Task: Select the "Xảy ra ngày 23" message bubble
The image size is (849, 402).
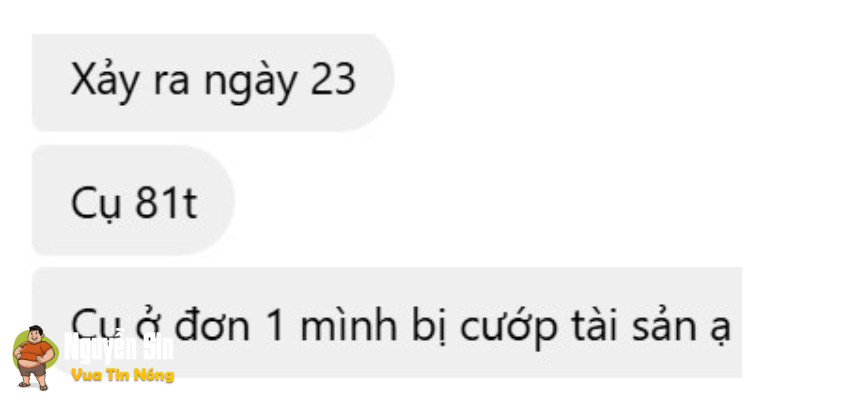Action: point(213,82)
